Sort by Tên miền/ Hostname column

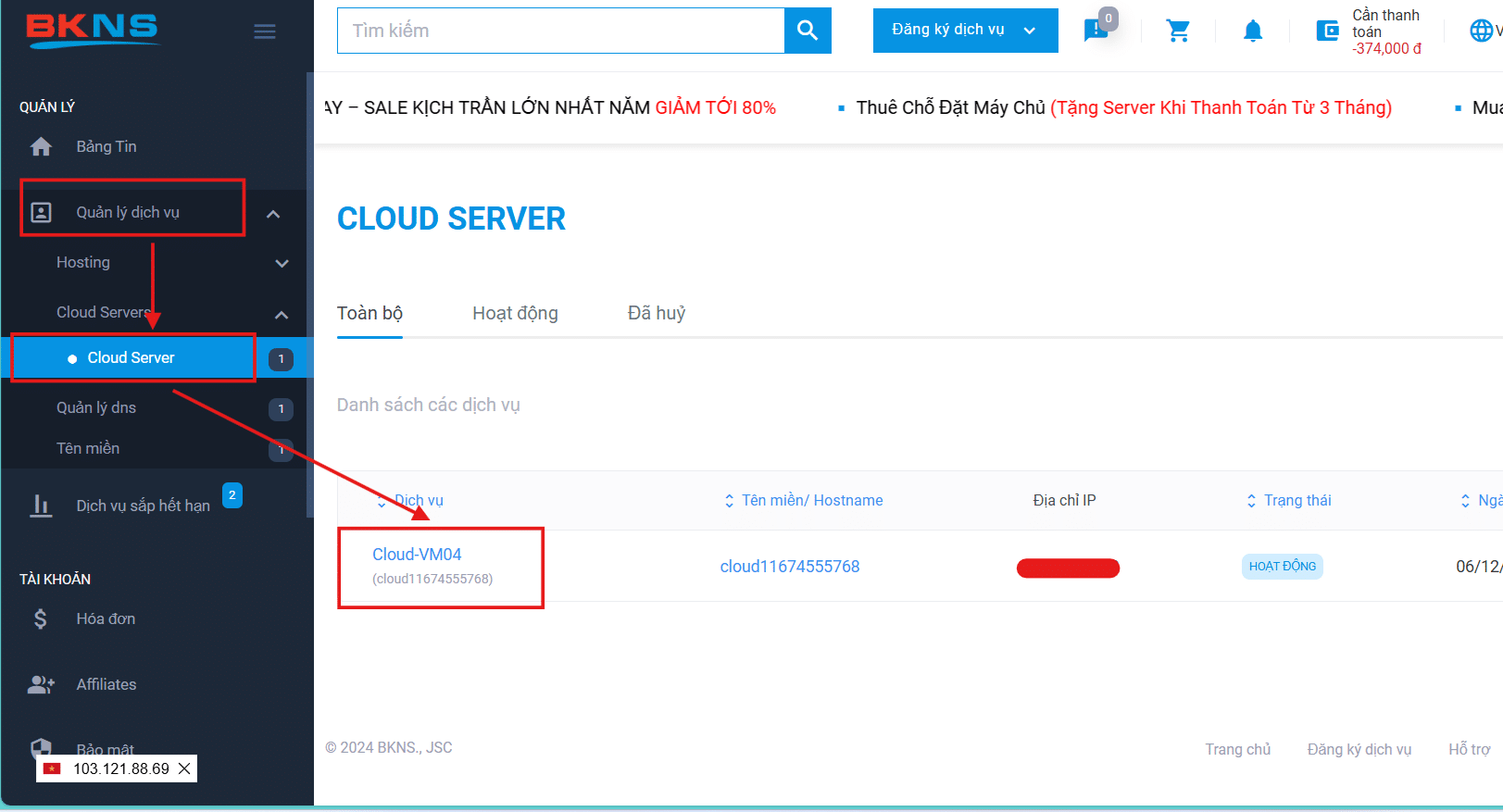tap(803, 500)
